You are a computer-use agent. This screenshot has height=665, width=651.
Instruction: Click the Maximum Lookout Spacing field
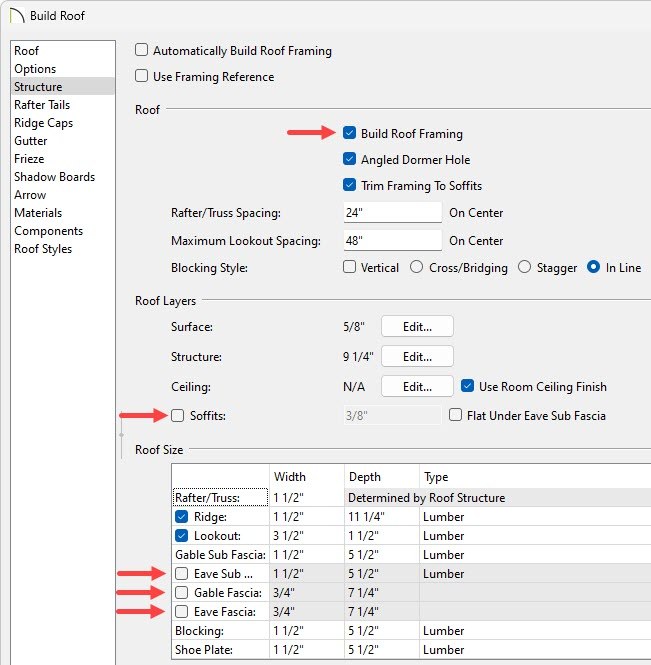coord(392,240)
